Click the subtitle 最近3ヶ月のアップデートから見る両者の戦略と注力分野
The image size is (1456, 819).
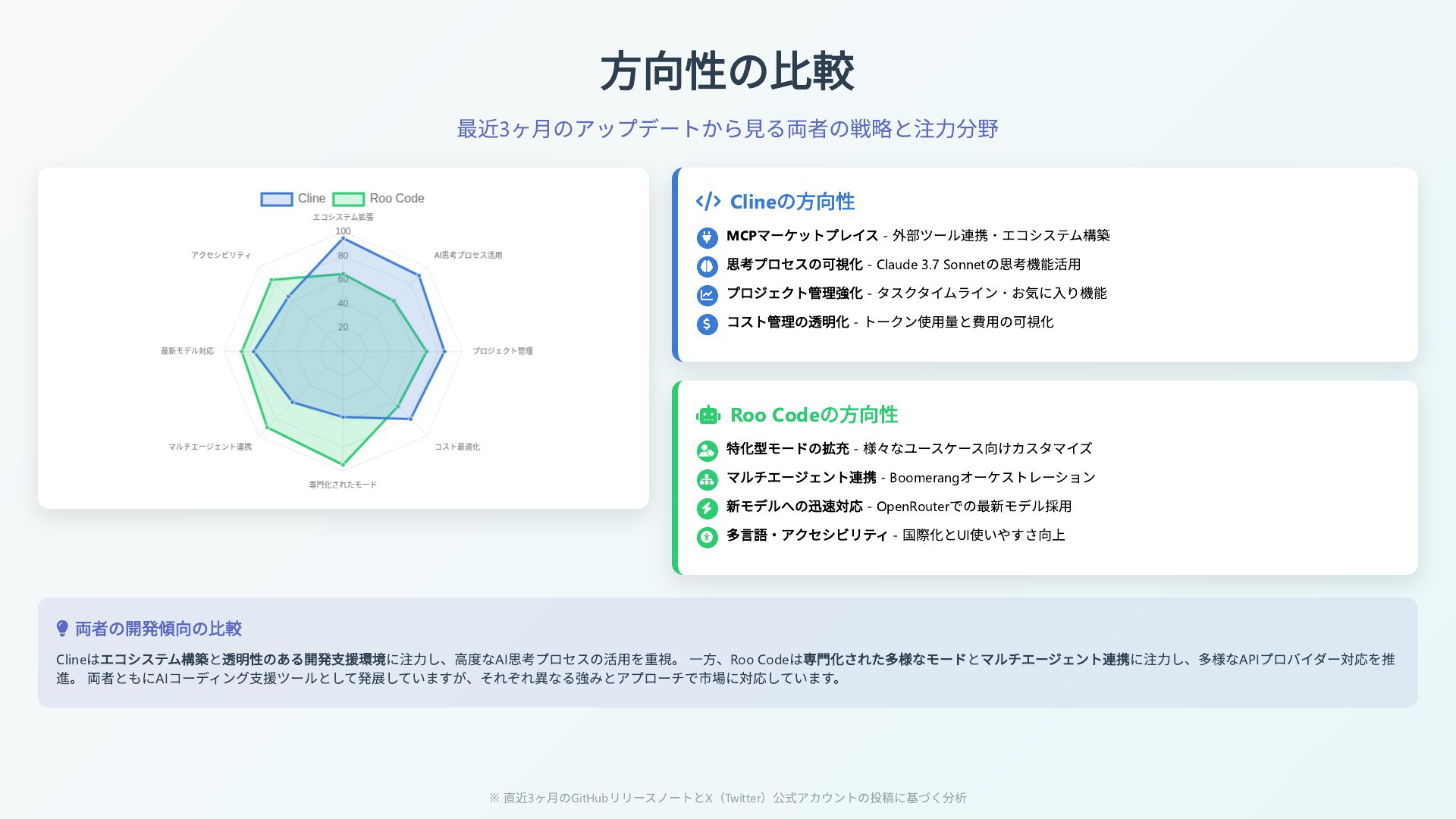point(728,129)
